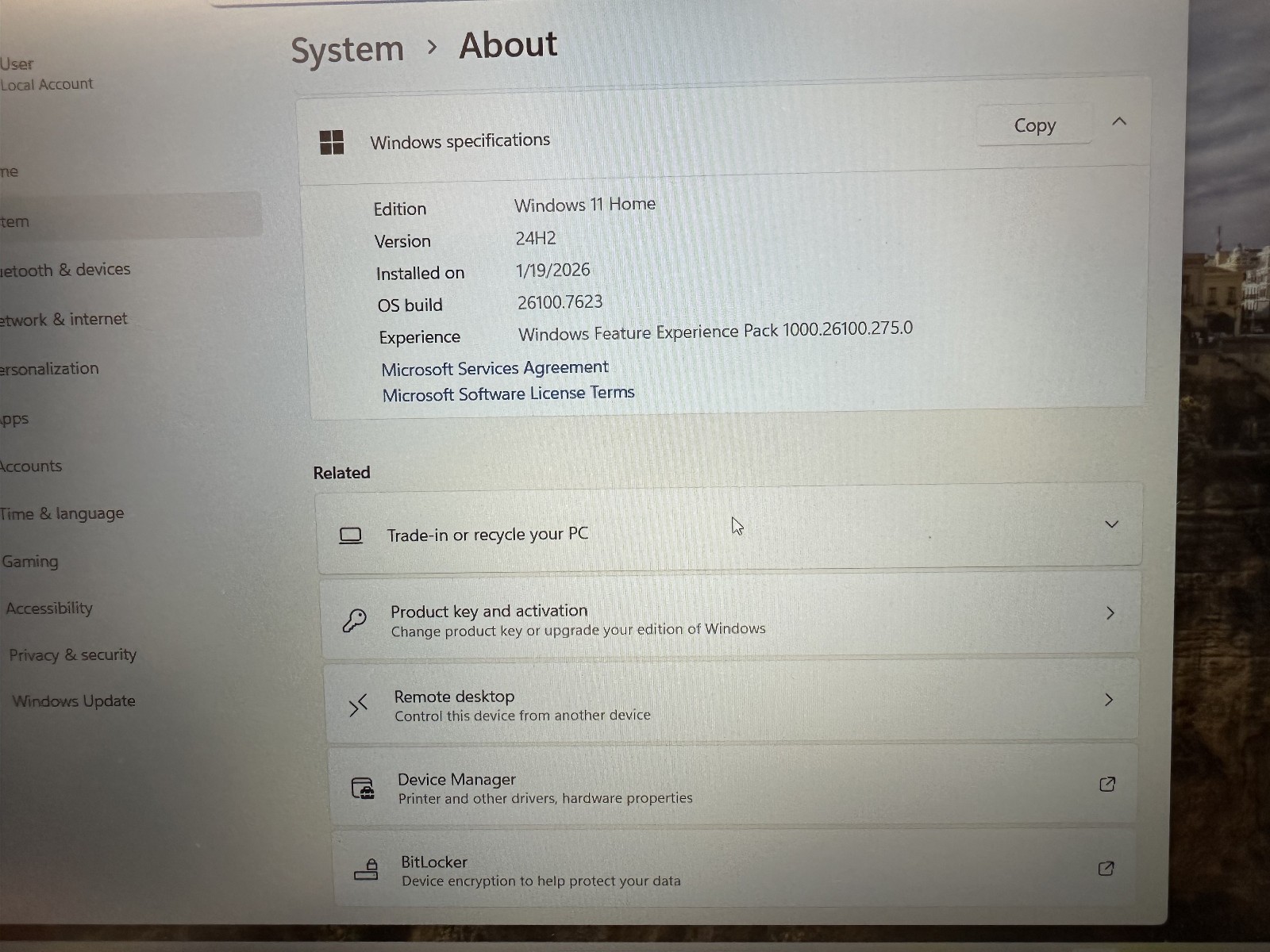The image size is (1270, 952).
Task: Click 'Printer and other drivers' description text
Action: tap(545, 798)
